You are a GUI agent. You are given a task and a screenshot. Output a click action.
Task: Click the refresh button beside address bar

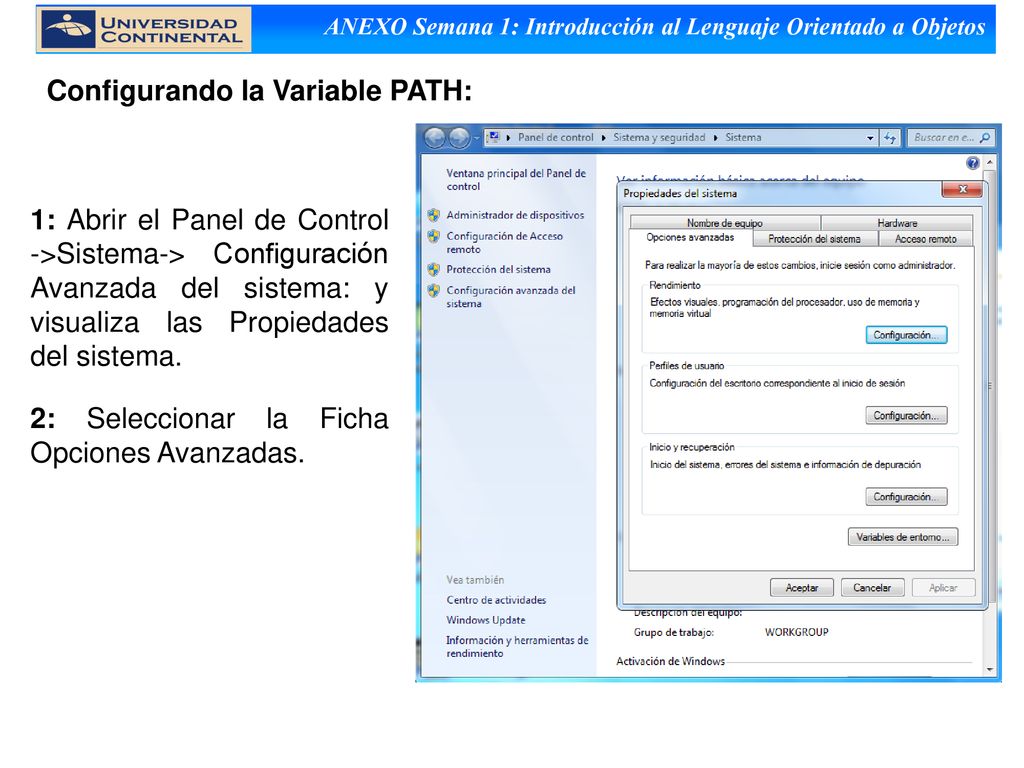[x=890, y=138]
